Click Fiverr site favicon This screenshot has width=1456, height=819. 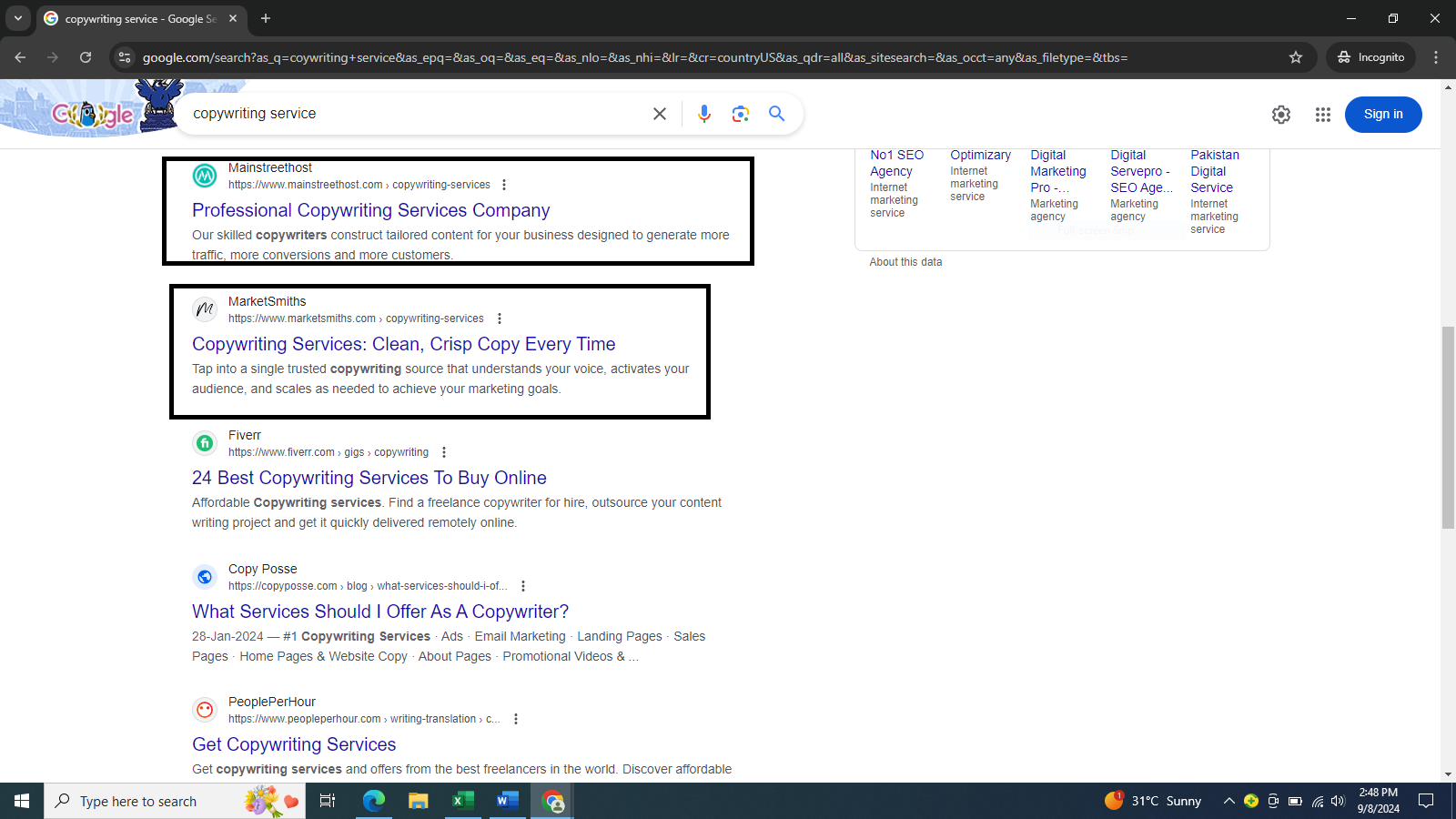click(x=205, y=443)
